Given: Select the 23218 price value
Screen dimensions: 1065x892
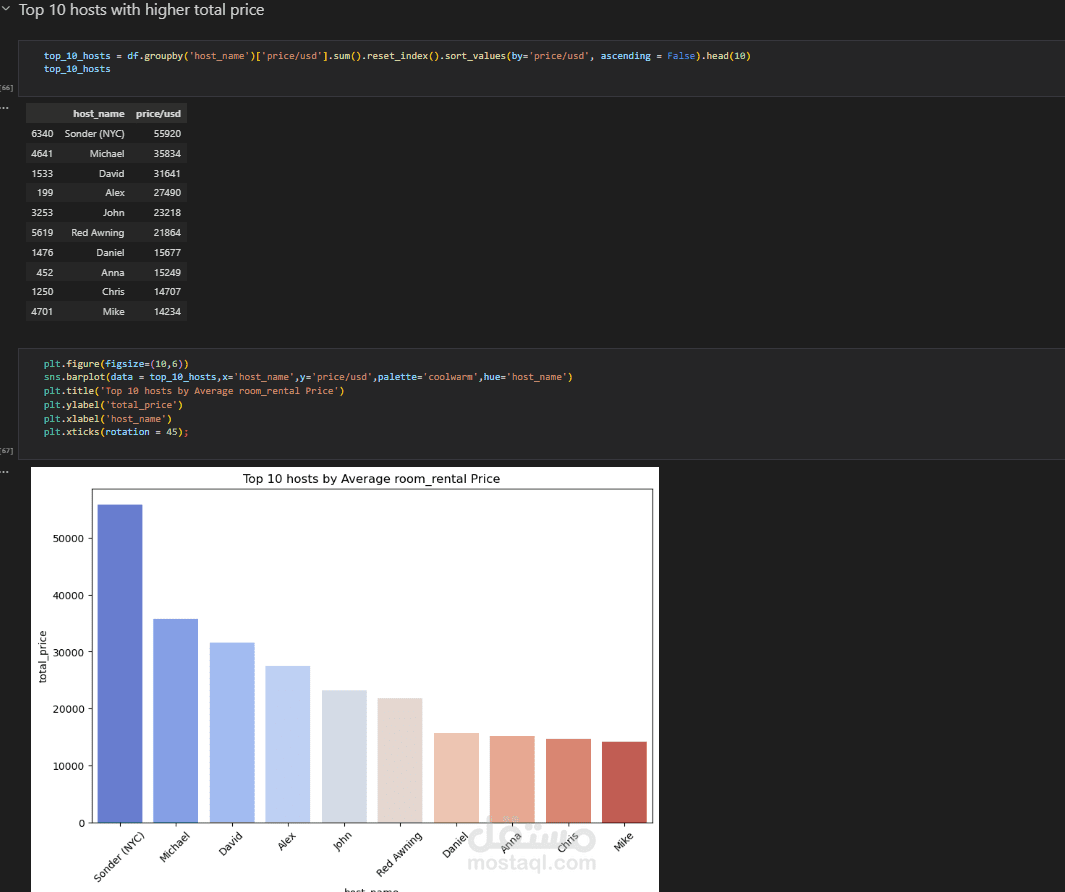Looking at the screenshot, I should click(x=167, y=213).
